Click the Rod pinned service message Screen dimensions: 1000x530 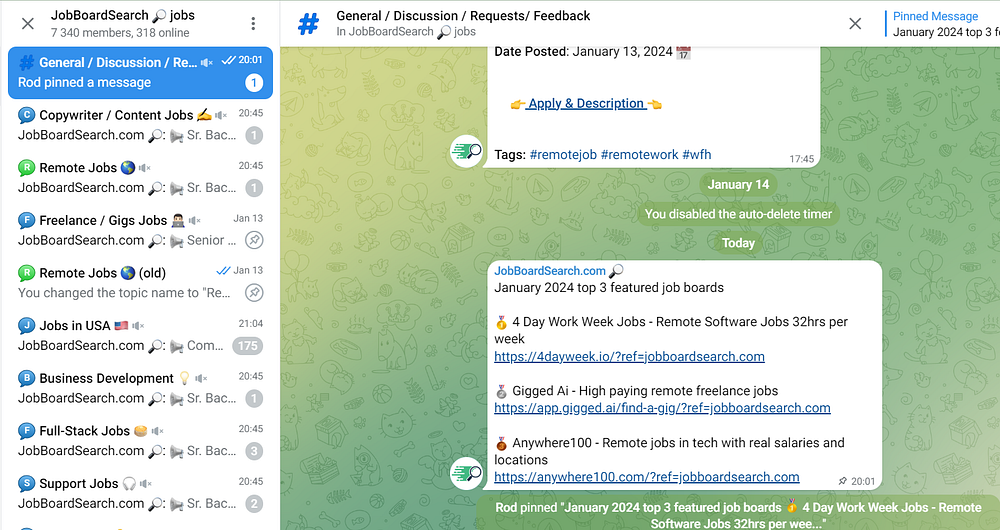738,515
